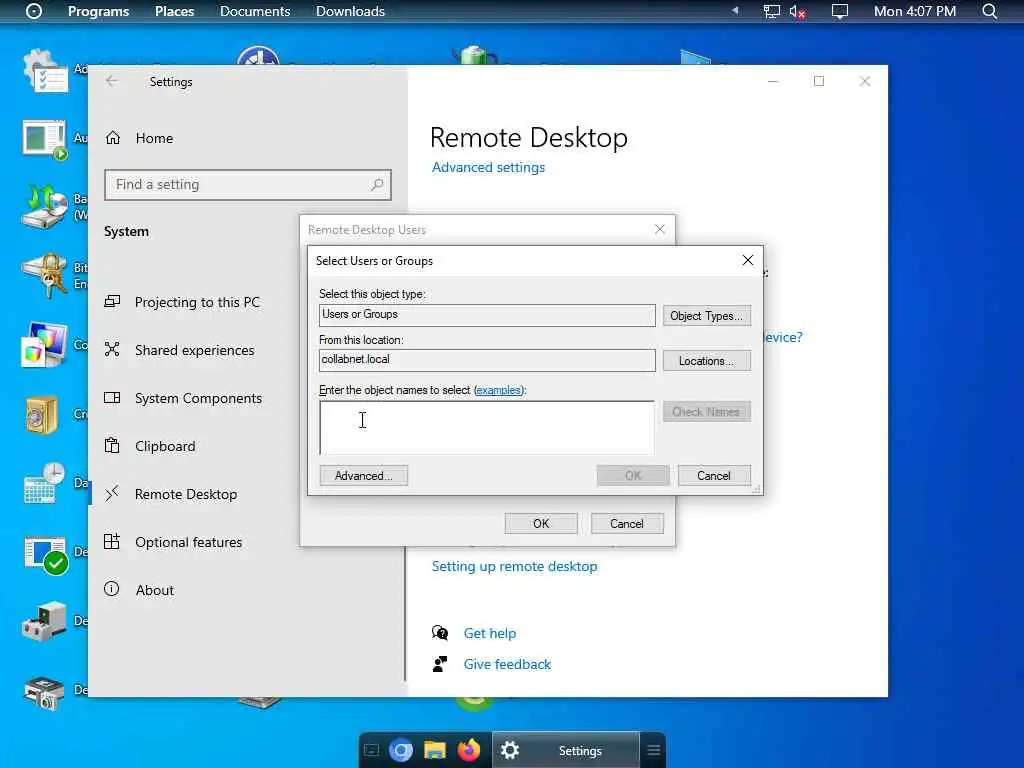The height and width of the screenshot is (768, 1024).
Task: Click Advanced in Select Users dialog
Action: (x=364, y=475)
